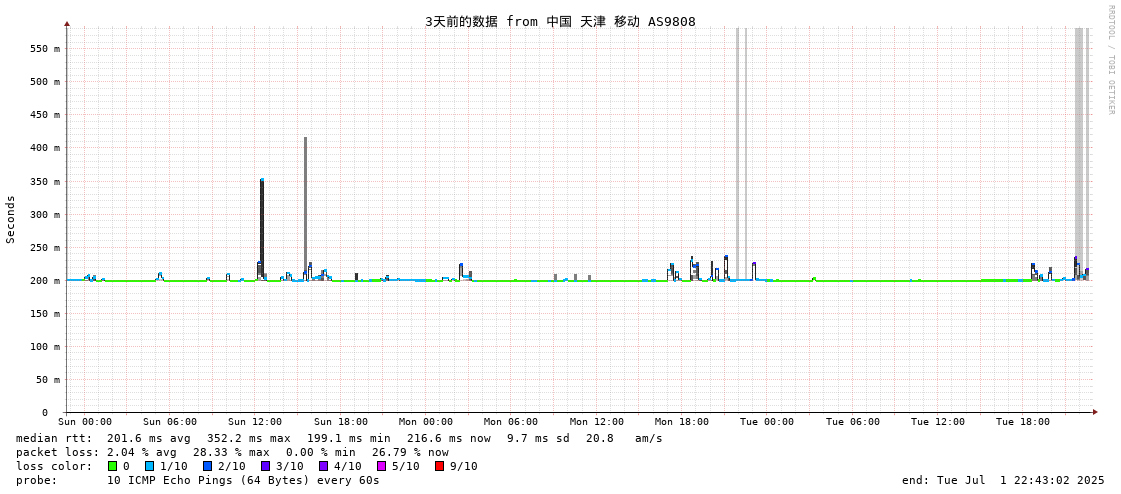
Task: Click the 'Tue 00:00' time axis label
Action: click(x=767, y=422)
